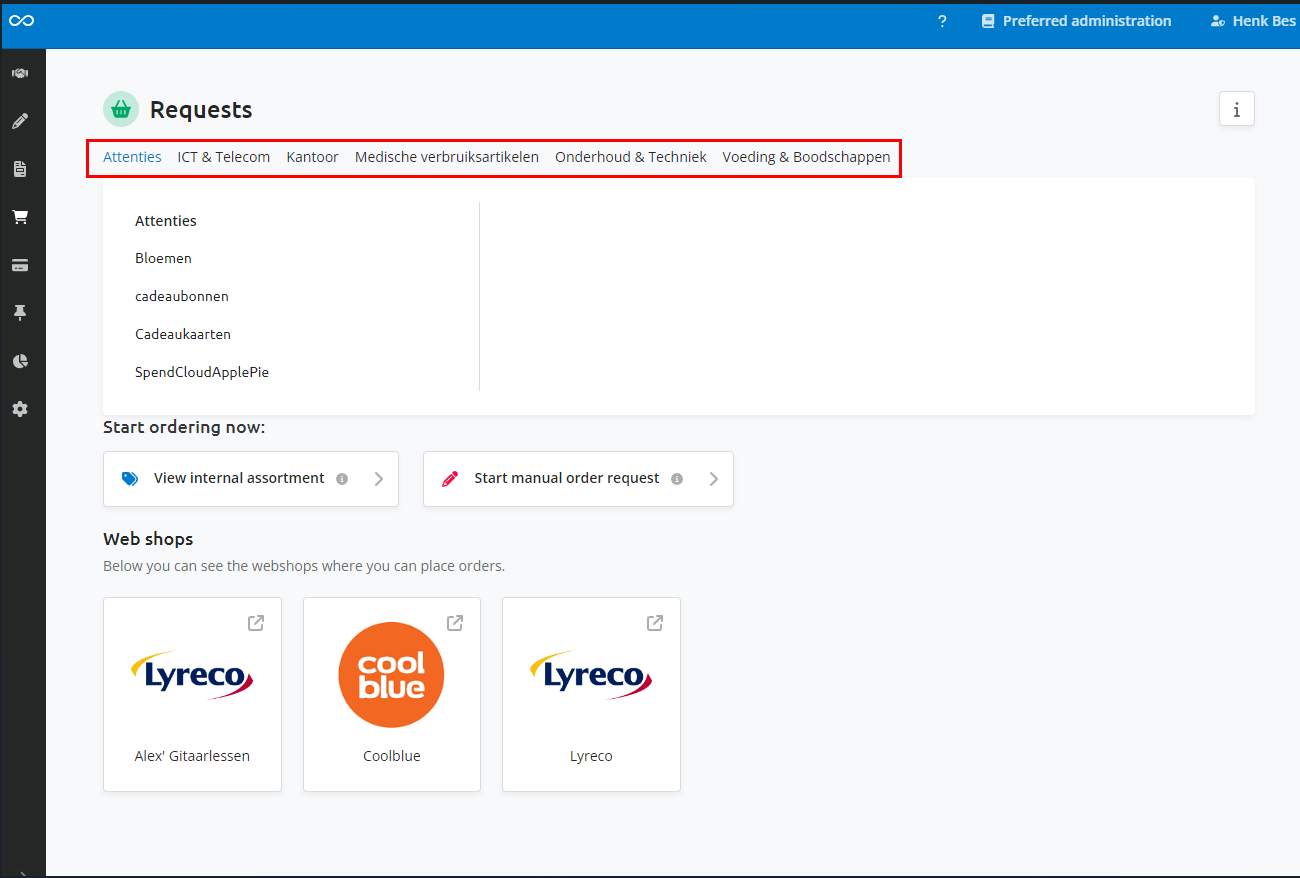Open the settings gear in sidebar
The height and width of the screenshot is (878, 1300).
click(20, 409)
